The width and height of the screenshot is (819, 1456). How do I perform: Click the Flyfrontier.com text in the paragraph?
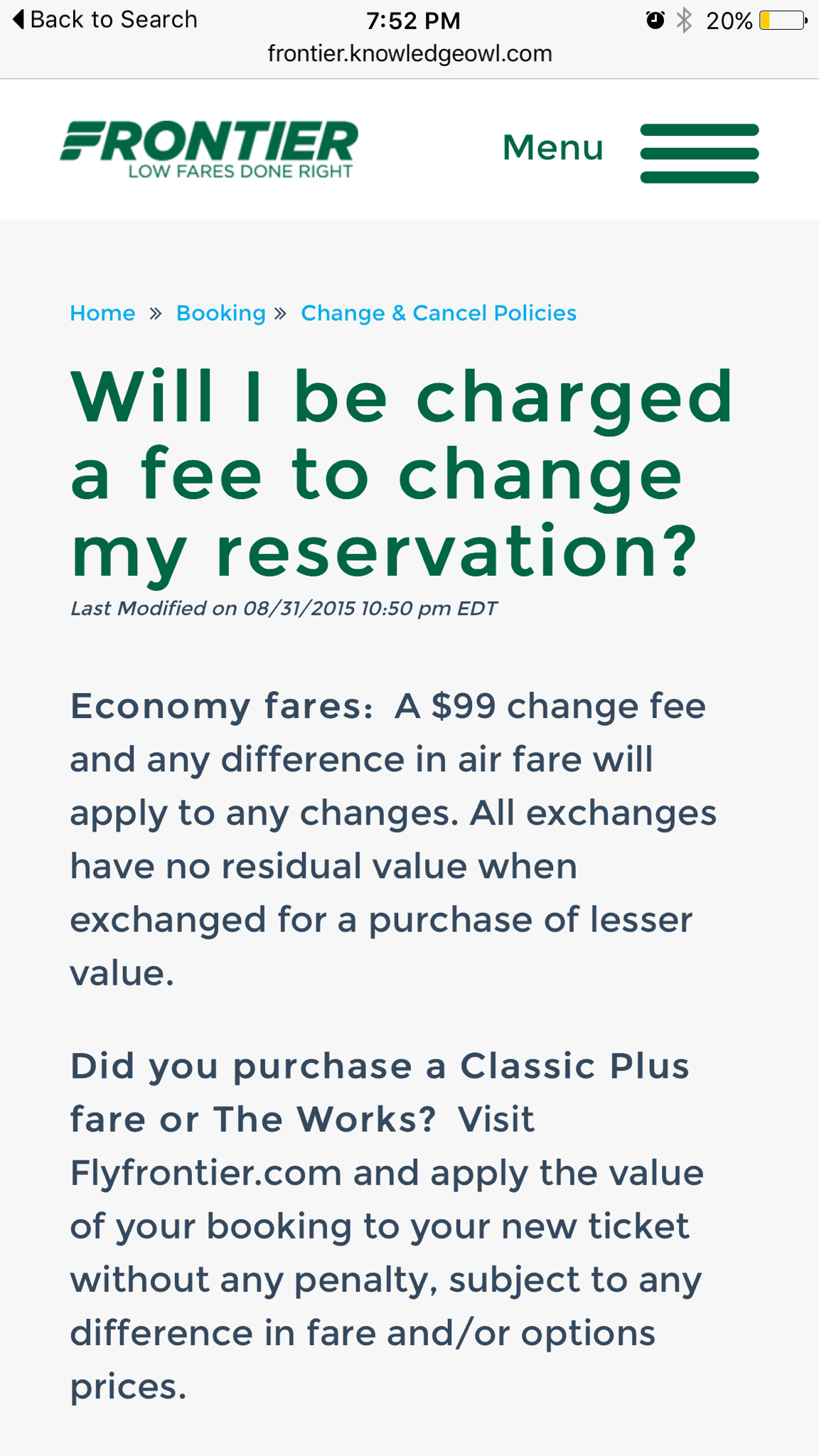[x=205, y=1173]
